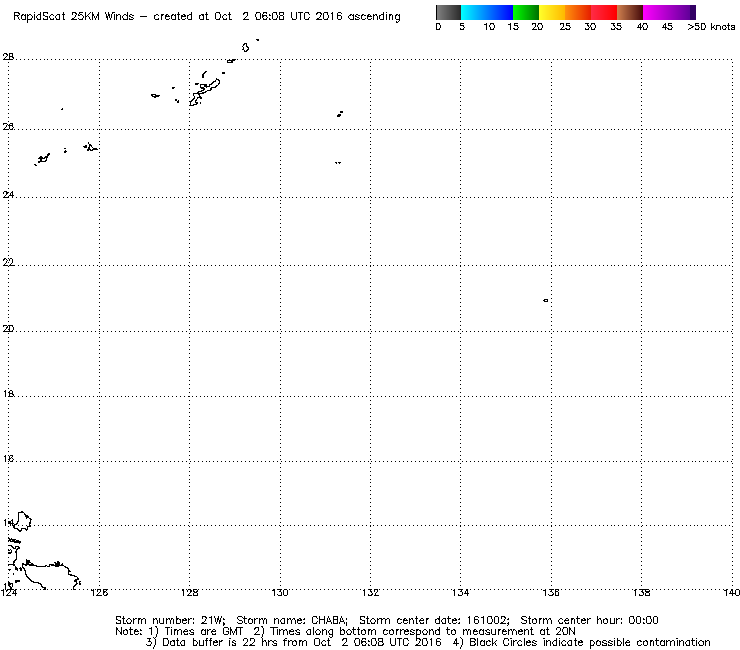Click the yellow 20-25 knots color band

click(552, 12)
